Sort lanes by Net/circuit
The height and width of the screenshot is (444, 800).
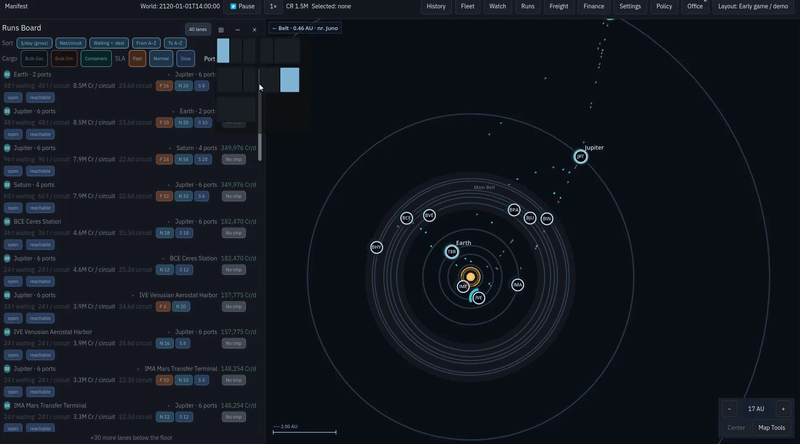click(70, 43)
